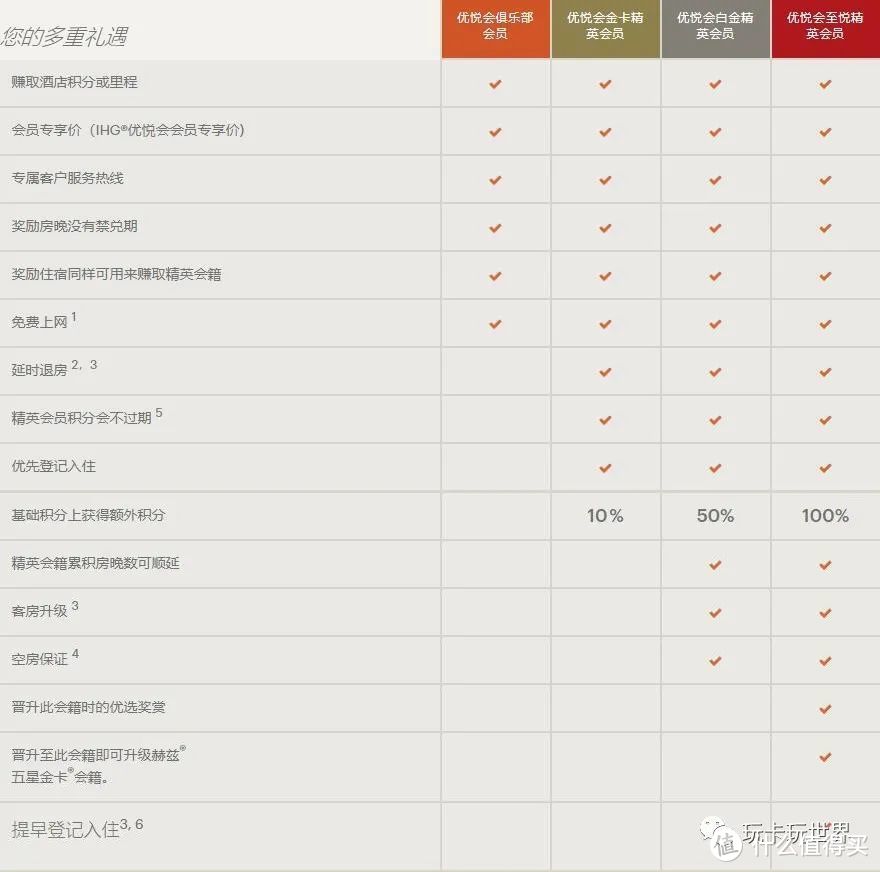Toggle the 俱乐部会员 checkmark for 赚取酒店积分或里程
The width and height of the screenshot is (880, 872).
coord(495,84)
